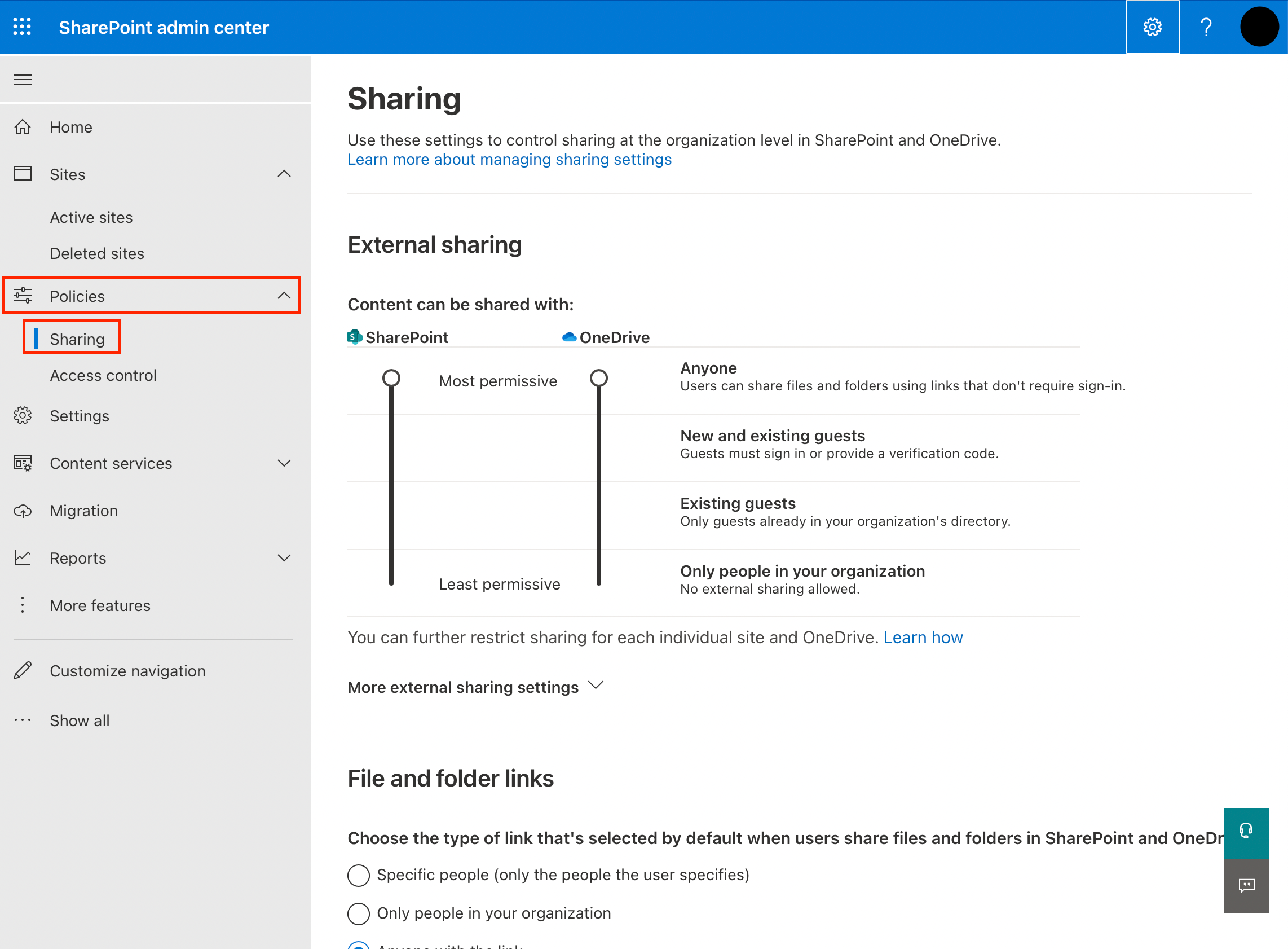Click the Customize navigation pencil icon
The height and width of the screenshot is (949, 1288).
[x=23, y=670]
